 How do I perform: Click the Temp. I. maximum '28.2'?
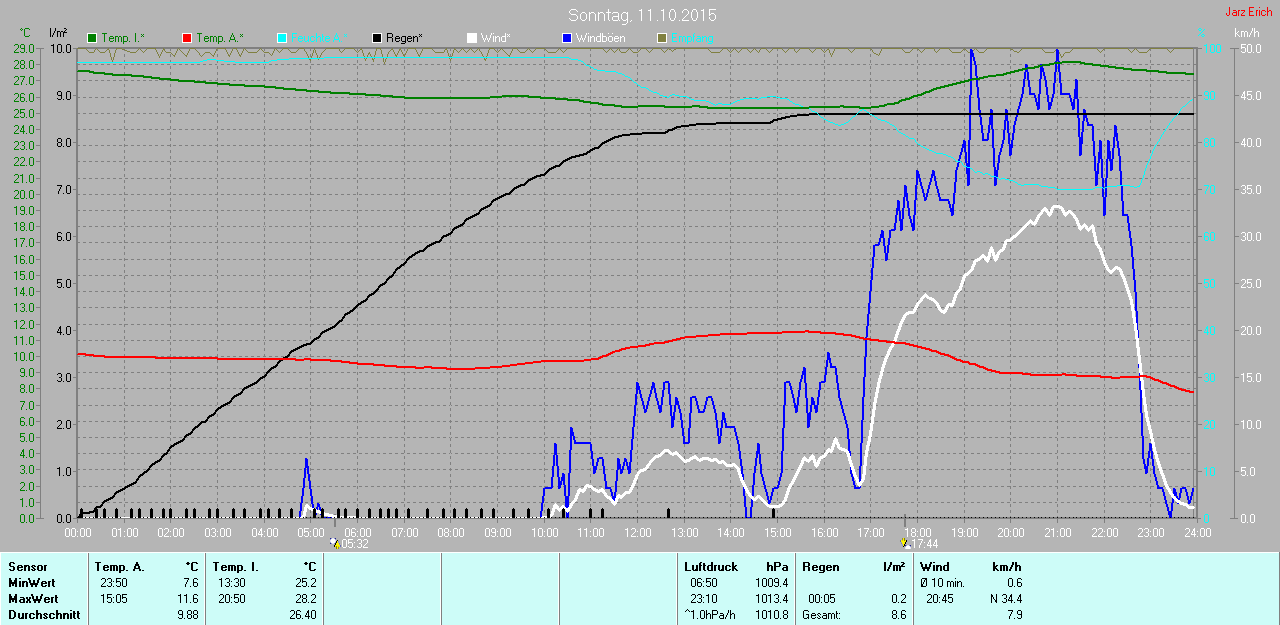coord(305,599)
